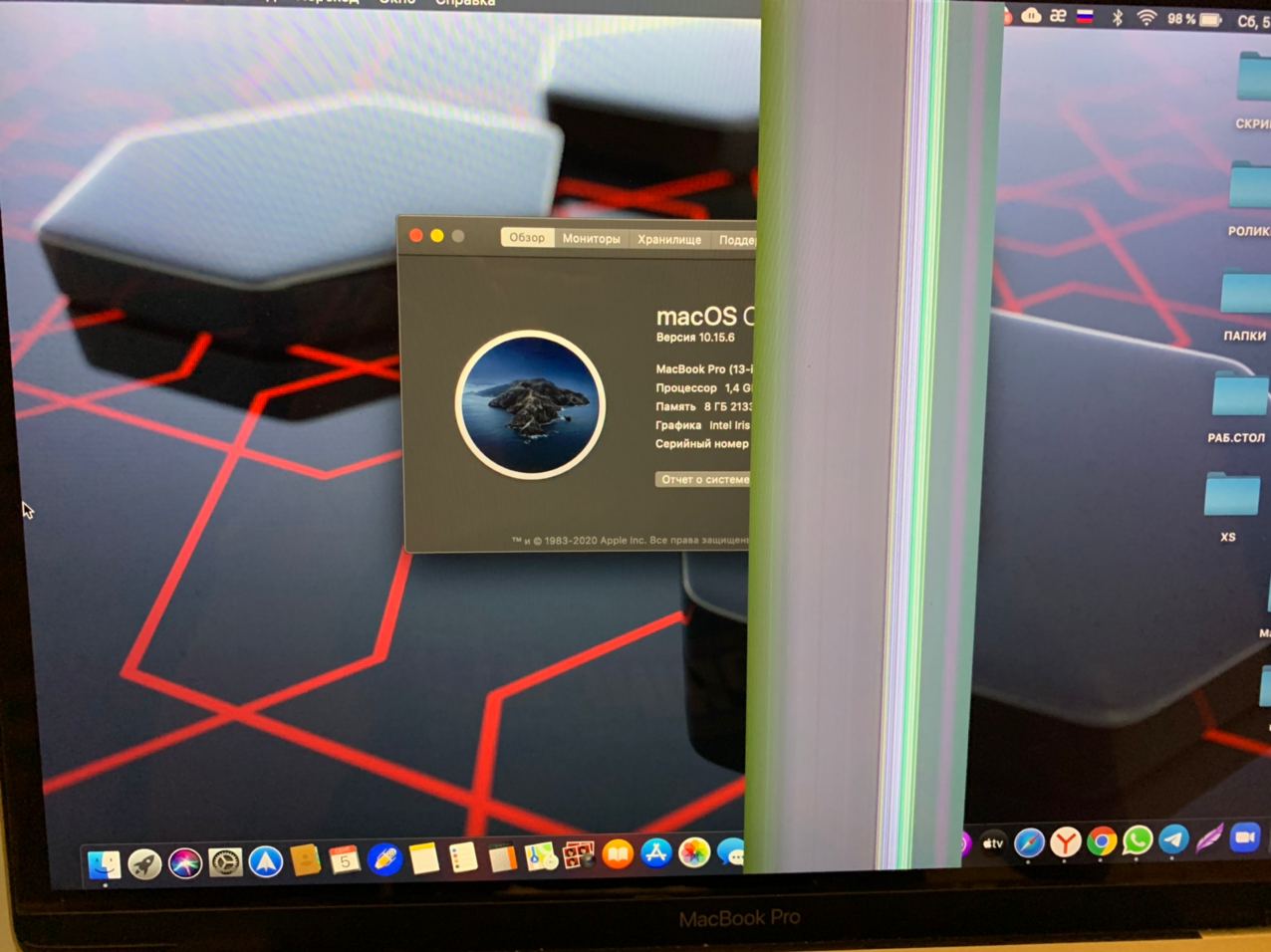This screenshot has width=1271, height=952.
Task: Open Maps app in the Dock
Action: 541,855
